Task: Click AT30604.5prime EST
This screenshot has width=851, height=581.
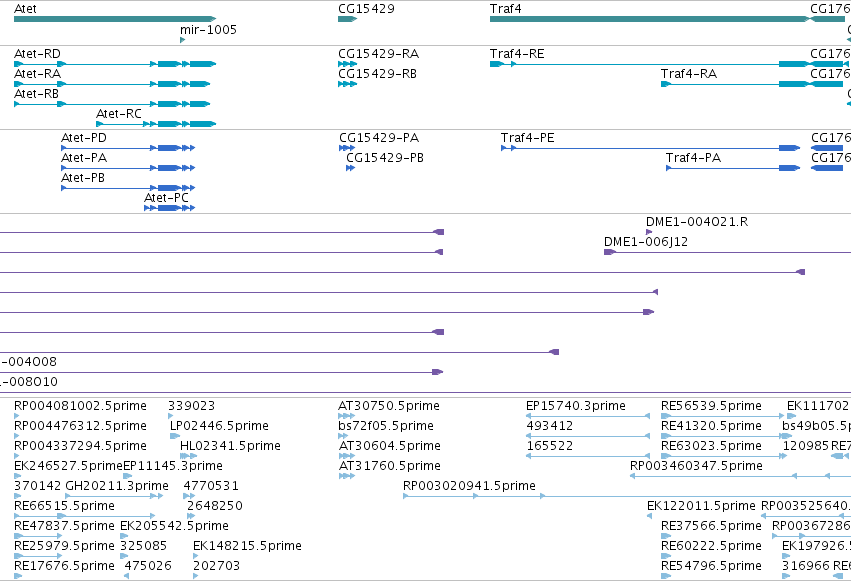Action: tap(346, 456)
